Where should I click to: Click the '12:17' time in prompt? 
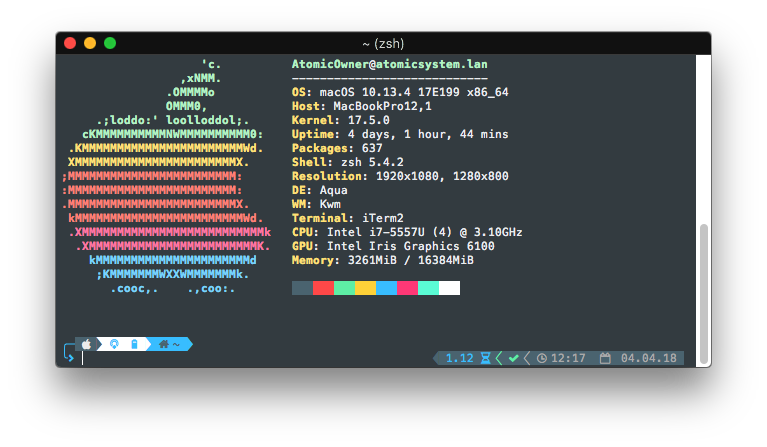(568, 358)
